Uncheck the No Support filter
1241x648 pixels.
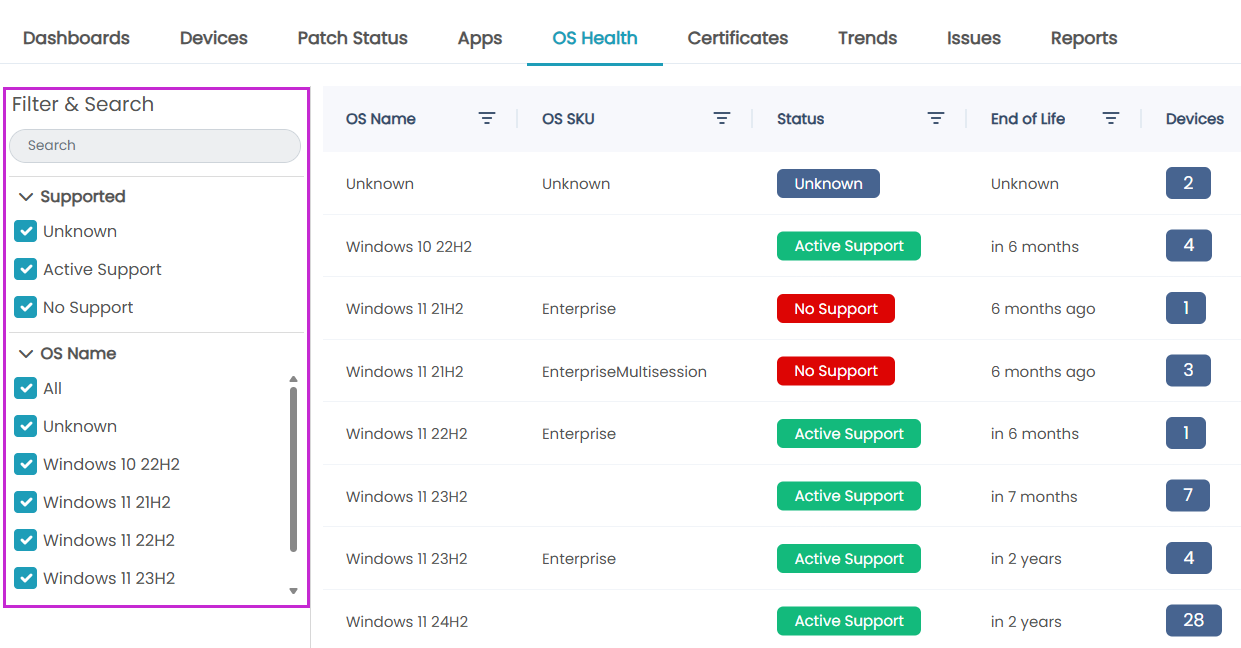tap(26, 307)
